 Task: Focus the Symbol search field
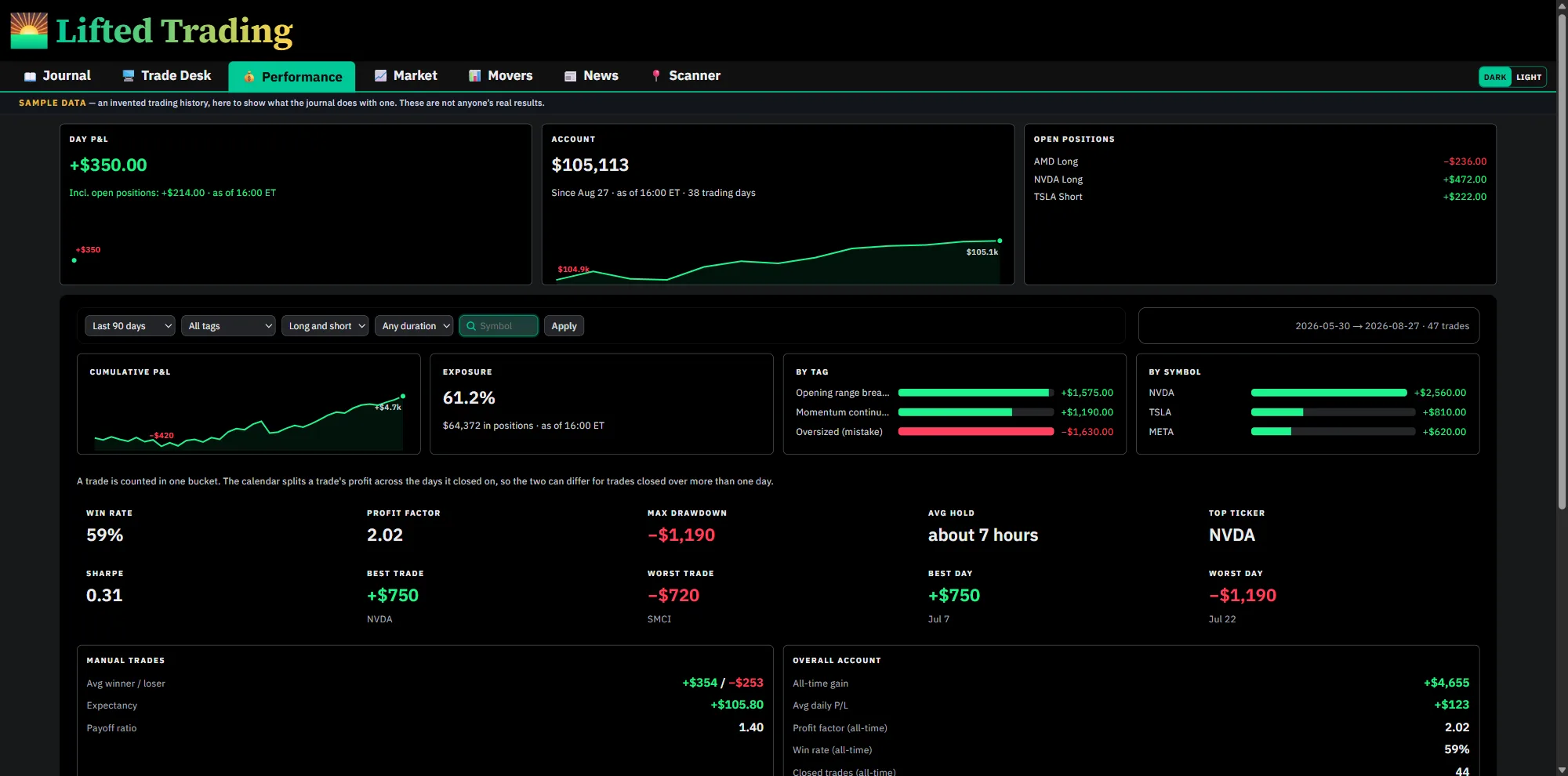click(x=499, y=326)
